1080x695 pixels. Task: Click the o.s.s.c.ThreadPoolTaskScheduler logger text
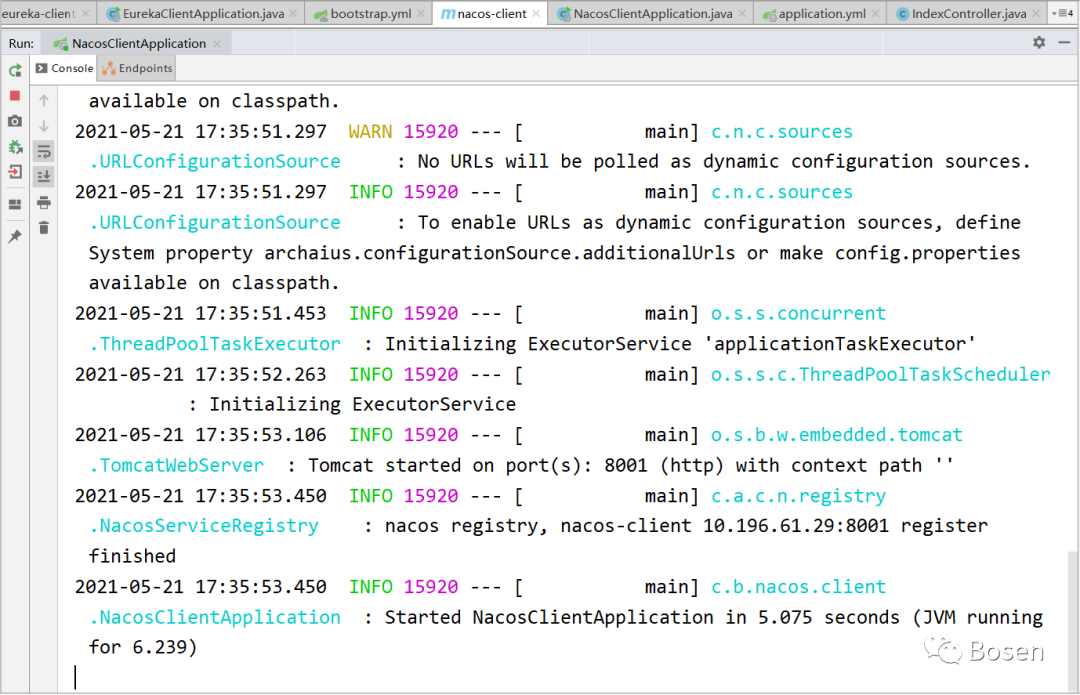pos(881,374)
